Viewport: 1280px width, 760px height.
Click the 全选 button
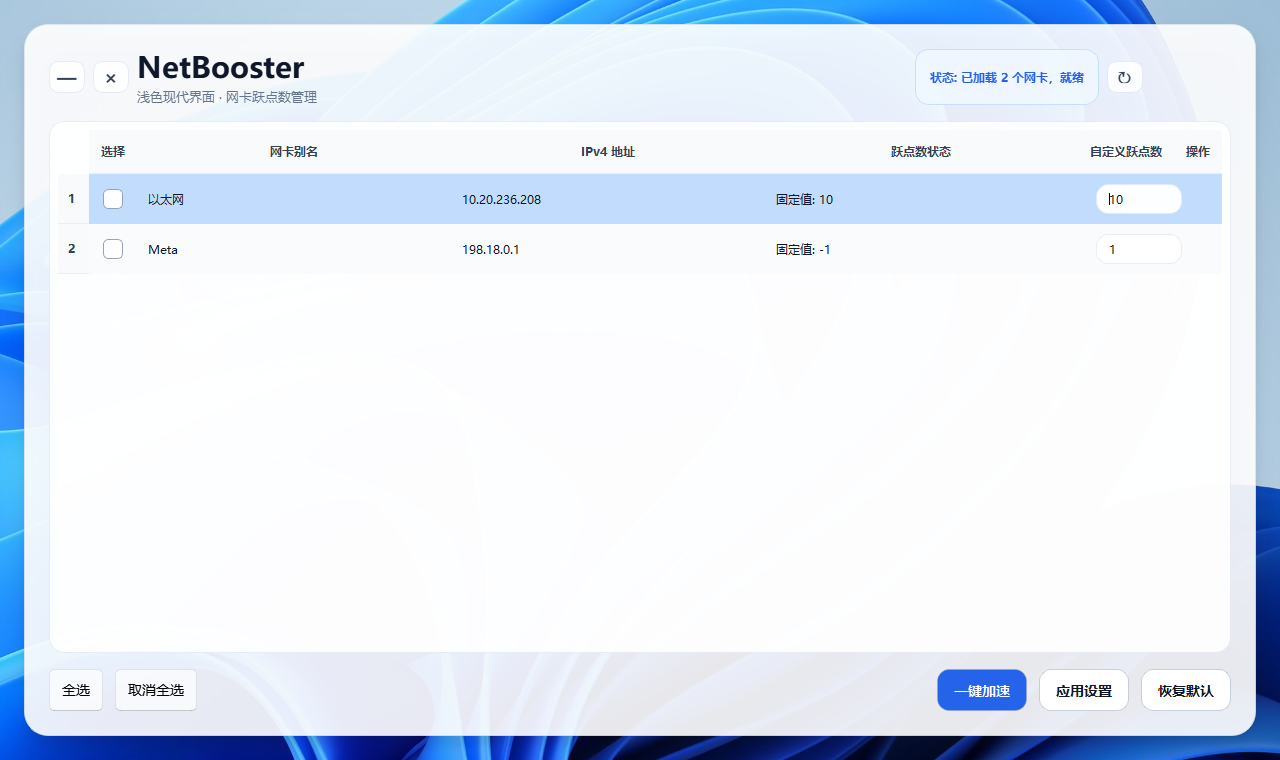(76, 690)
